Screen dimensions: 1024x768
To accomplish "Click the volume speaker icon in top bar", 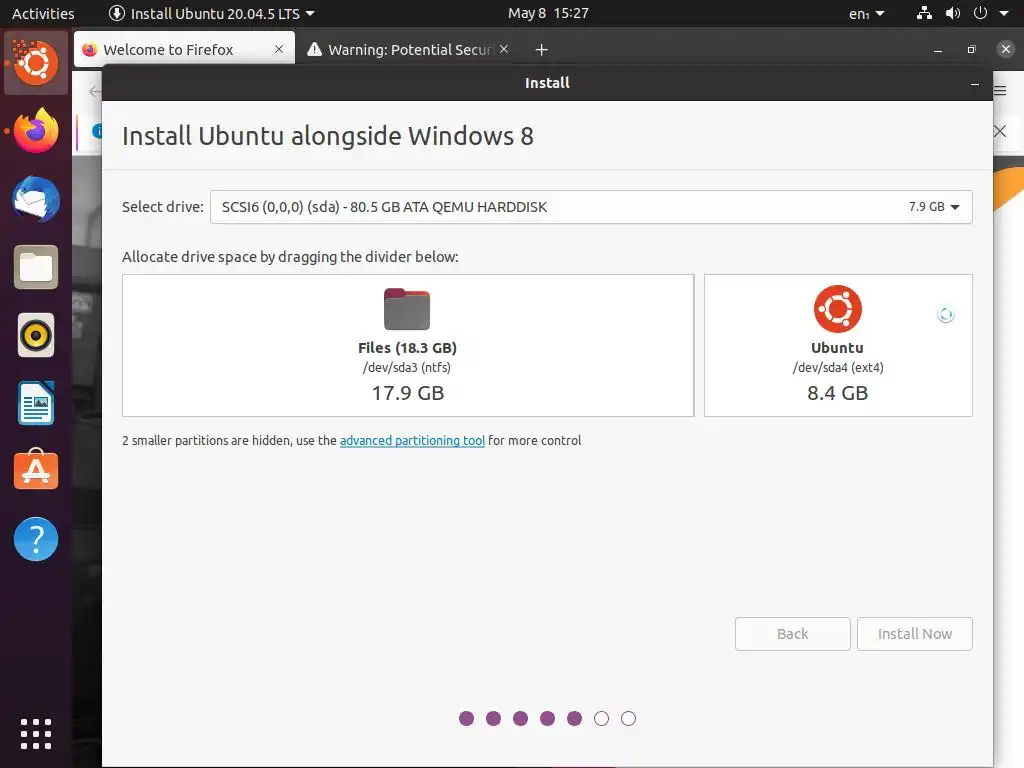I will pos(953,13).
